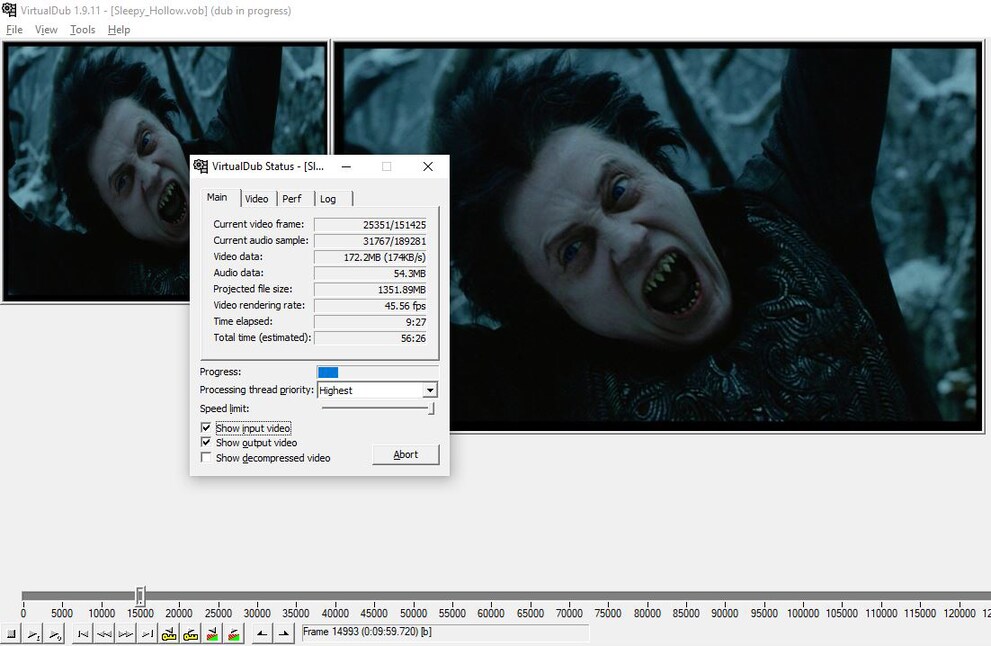Image resolution: width=991 pixels, height=646 pixels.
Task: Step backward one frame icon
Action: click(x=105, y=633)
